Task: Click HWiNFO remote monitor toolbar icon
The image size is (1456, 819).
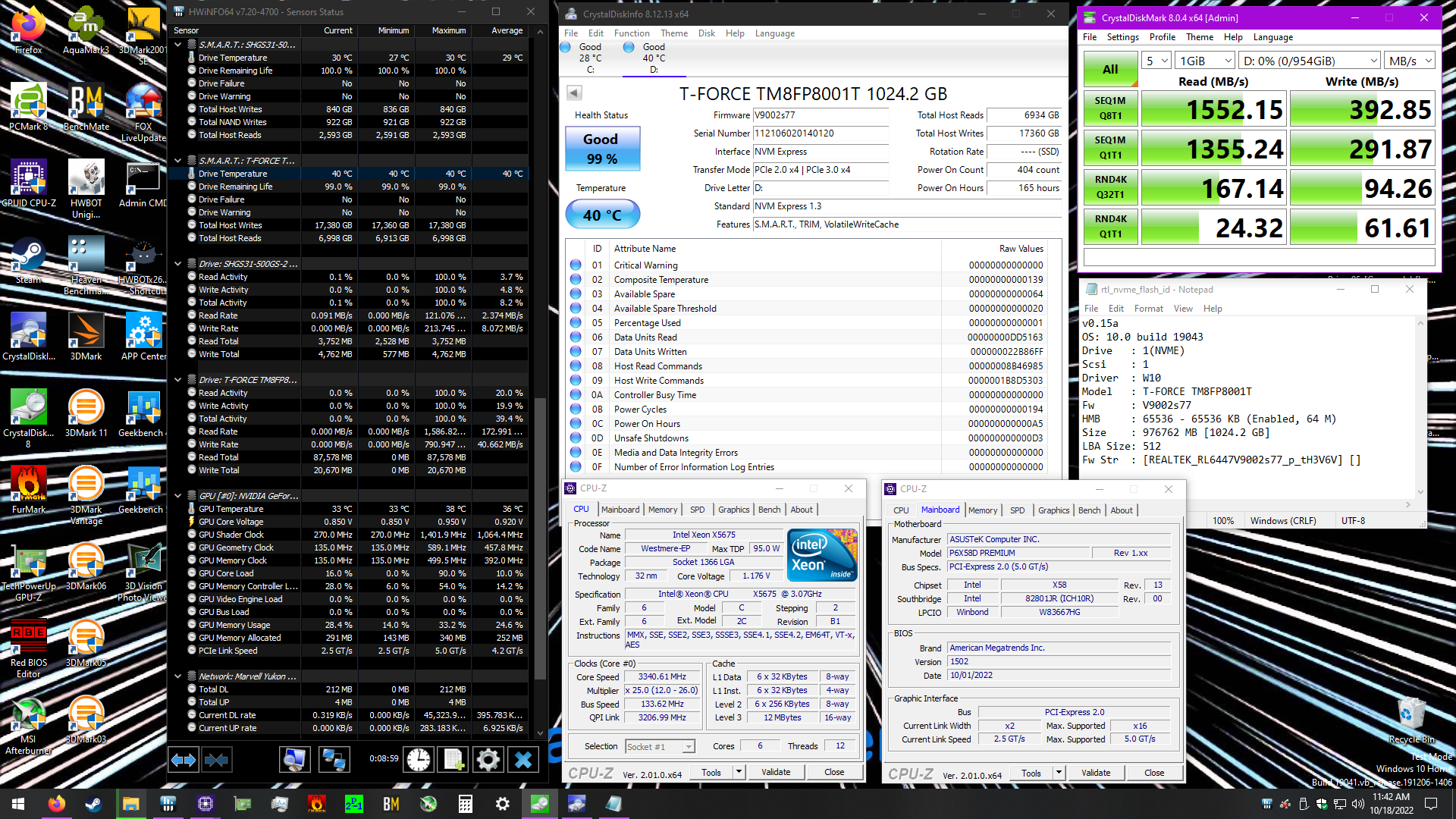Action: (295, 759)
